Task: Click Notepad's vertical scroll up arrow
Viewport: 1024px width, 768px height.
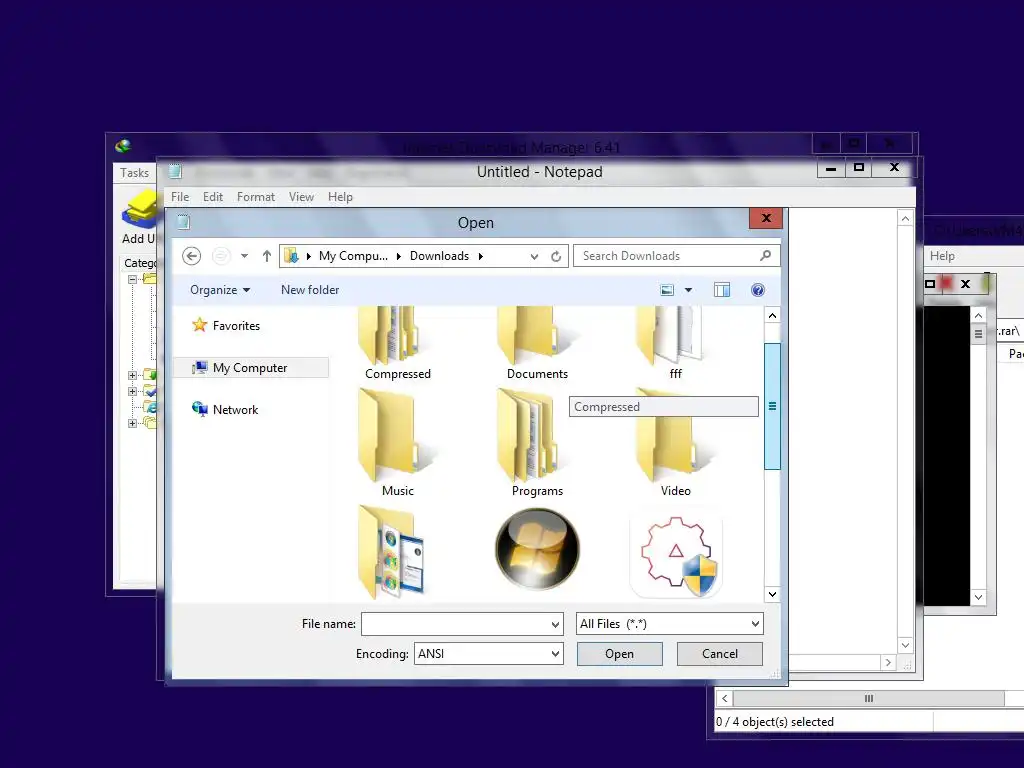Action: point(905,219)
